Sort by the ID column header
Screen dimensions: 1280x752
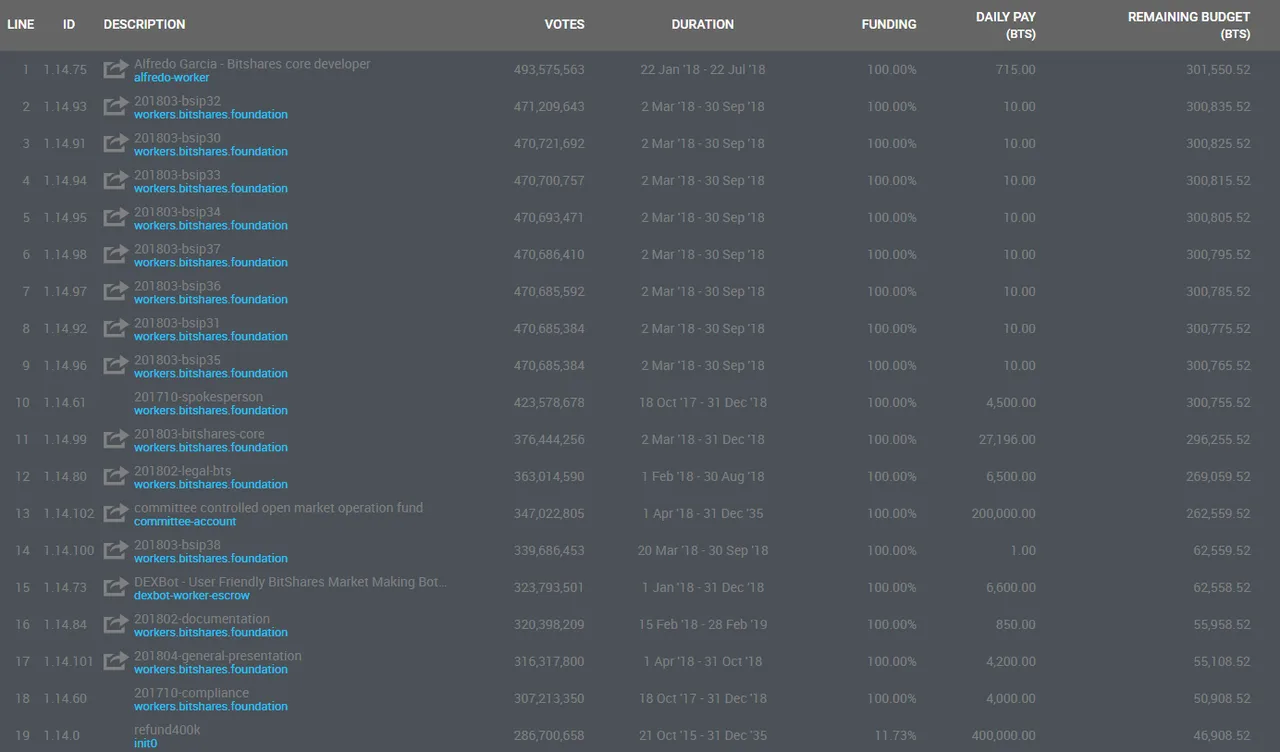[69, 24]
